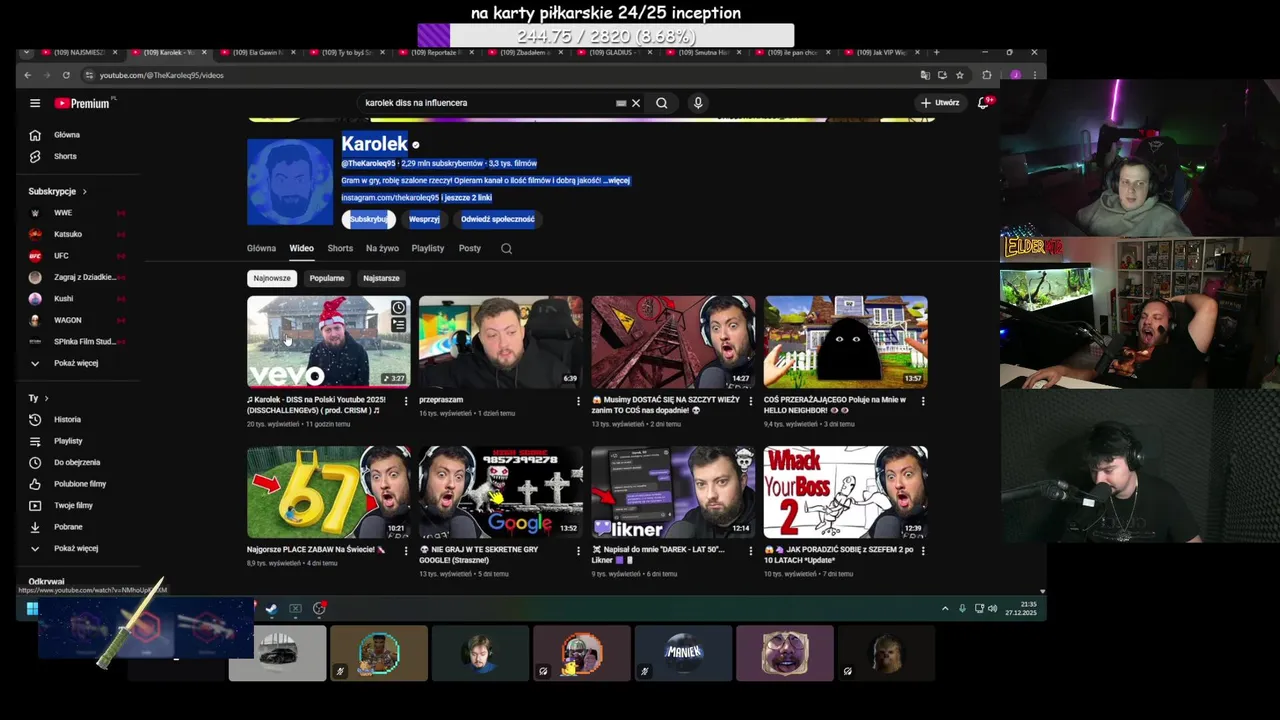The height and width of the screenshot is (720, 1280).
Task: Click the translate page icon
Action: click(925, 75)
